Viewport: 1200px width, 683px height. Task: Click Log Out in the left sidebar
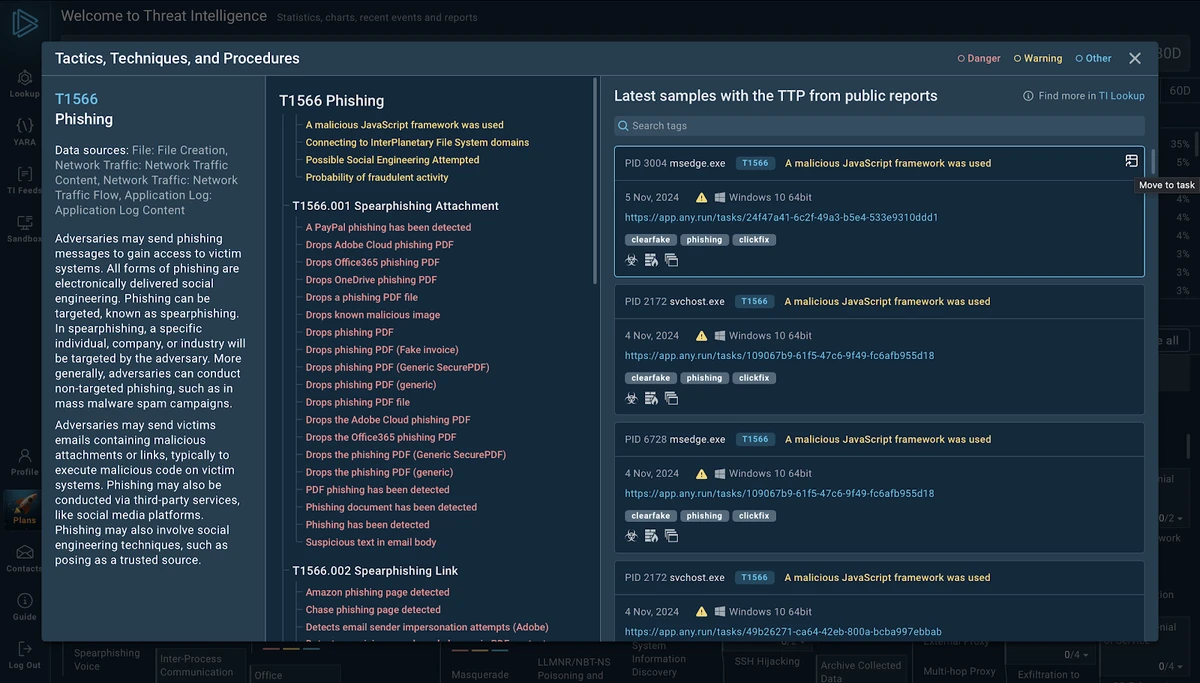tap(25, 655)
